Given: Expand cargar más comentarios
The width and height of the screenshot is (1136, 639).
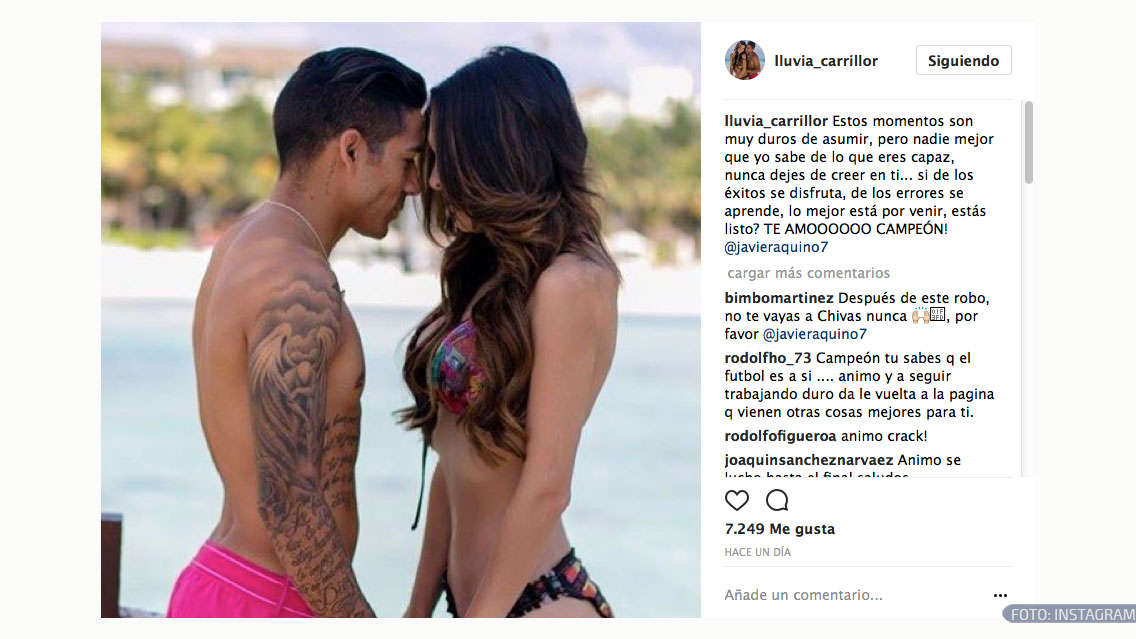Looking at the screenshot, I should tap(809, 273).
